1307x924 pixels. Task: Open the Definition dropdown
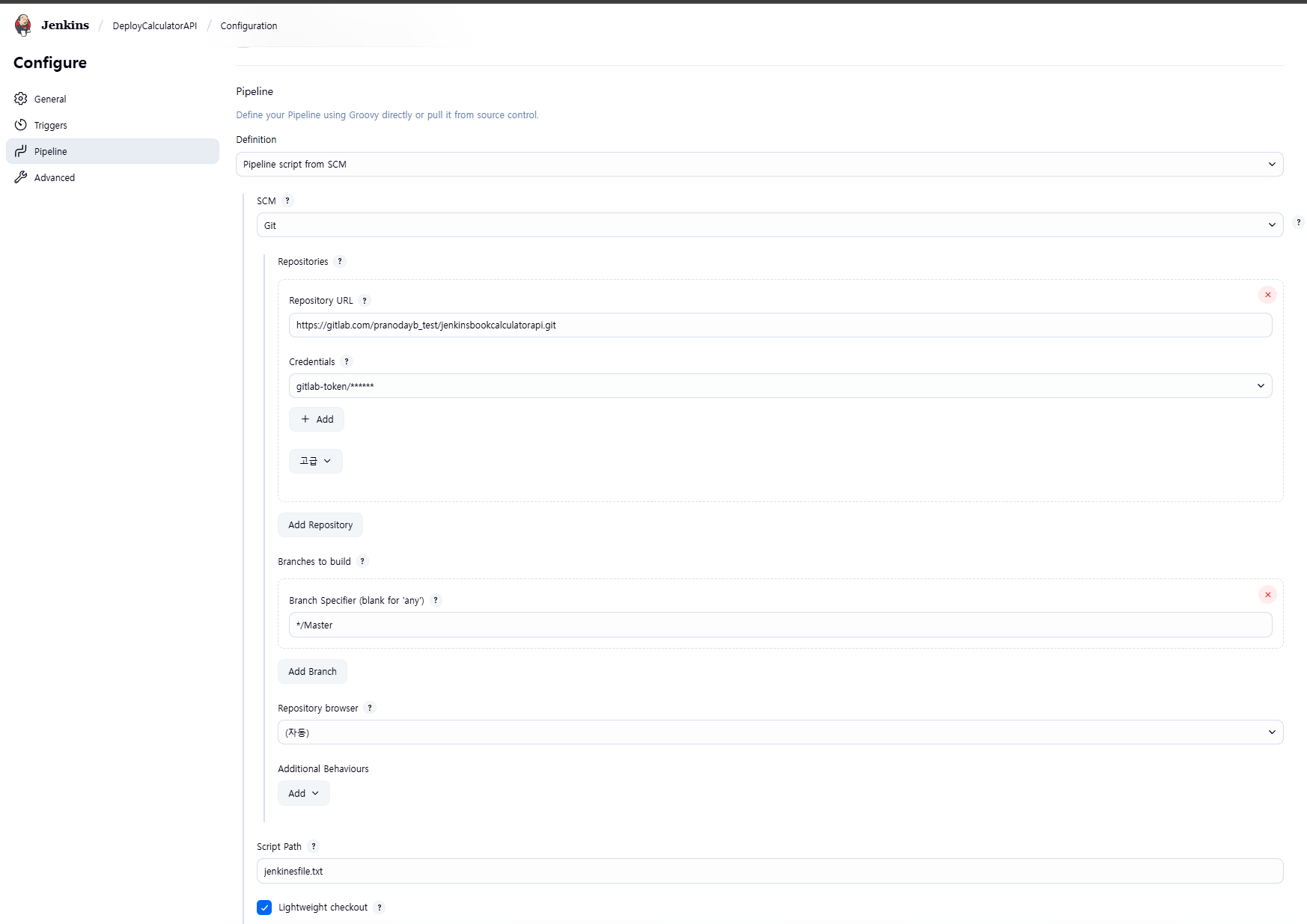click(759, 165)
